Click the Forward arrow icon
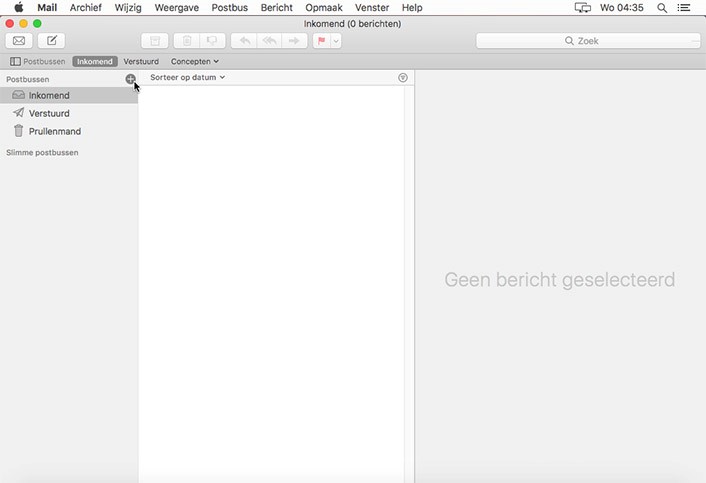This screenshot has width=706, height=483. tap(294, 41)
